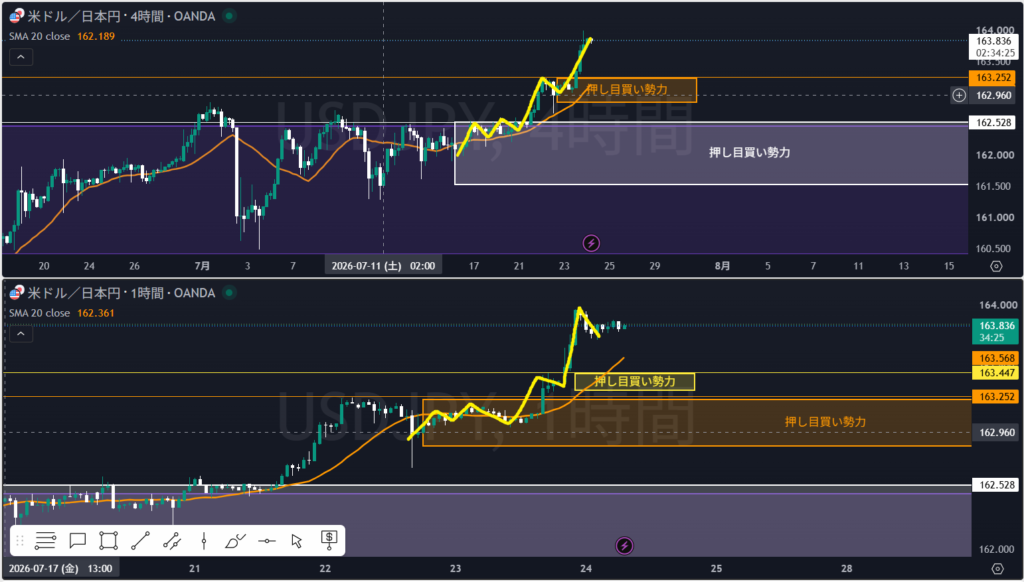Click the 7月 date on 4時間 time axis
The image size is (1024, 582).
(202, 266)
